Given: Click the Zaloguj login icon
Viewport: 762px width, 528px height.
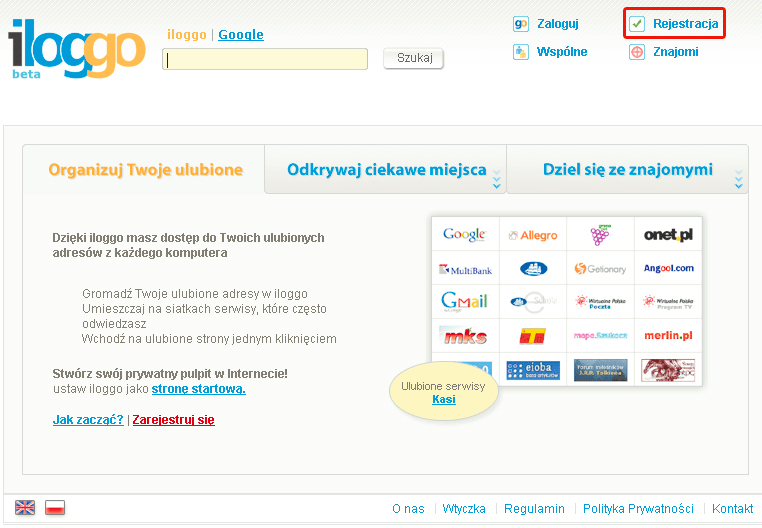Looking at the screenshot, I should [521, 24].
